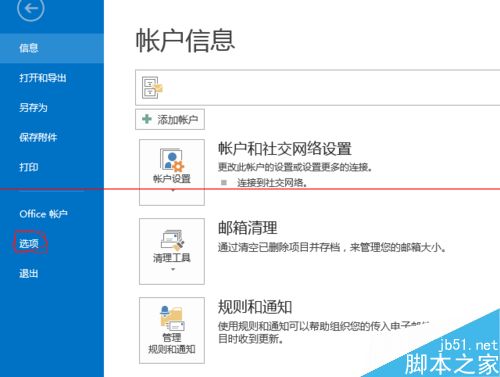
Task: Open 管理规则和通知 button
Action: 172,330
